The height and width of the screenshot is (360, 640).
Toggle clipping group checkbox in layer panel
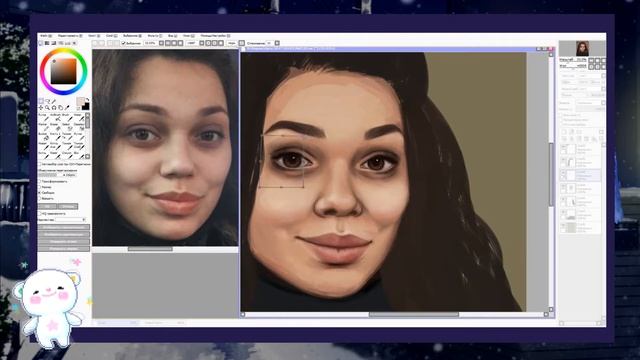tap(561, 120)
